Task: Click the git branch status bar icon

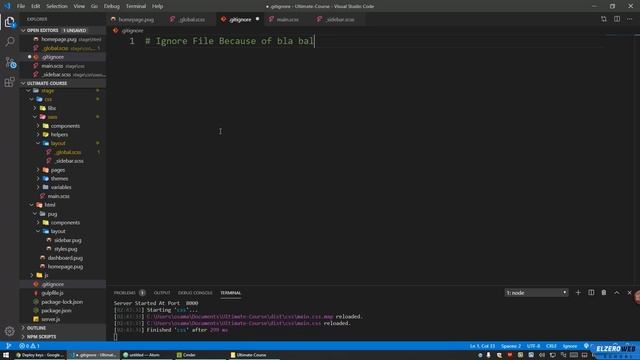Action: click(x=9, y=346)
